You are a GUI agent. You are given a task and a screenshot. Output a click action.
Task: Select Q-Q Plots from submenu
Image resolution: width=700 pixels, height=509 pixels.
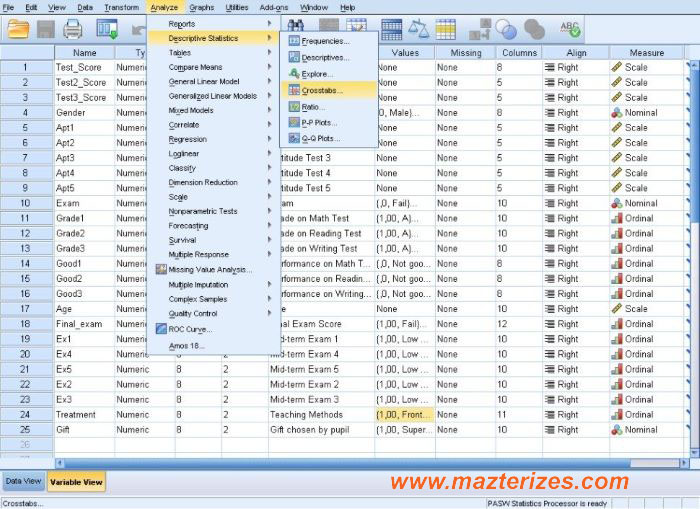pos(329,138)
